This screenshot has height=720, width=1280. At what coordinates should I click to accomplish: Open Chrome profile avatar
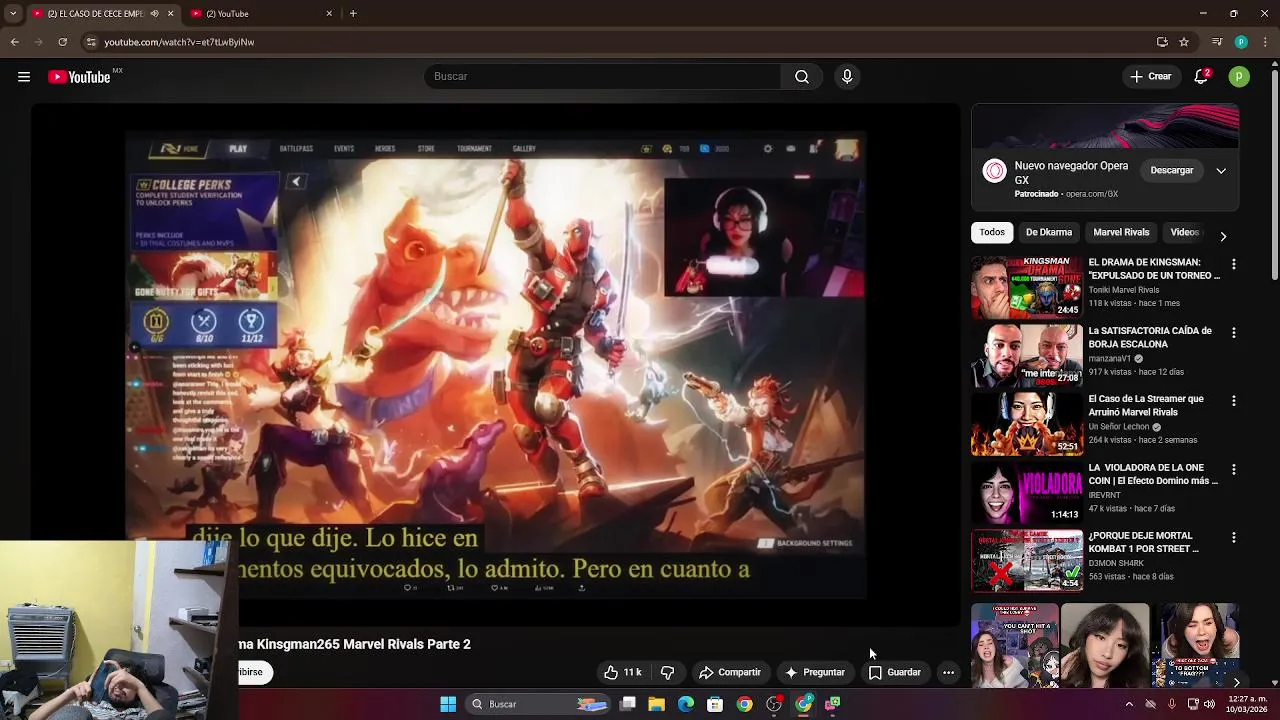coord(1241,42)
